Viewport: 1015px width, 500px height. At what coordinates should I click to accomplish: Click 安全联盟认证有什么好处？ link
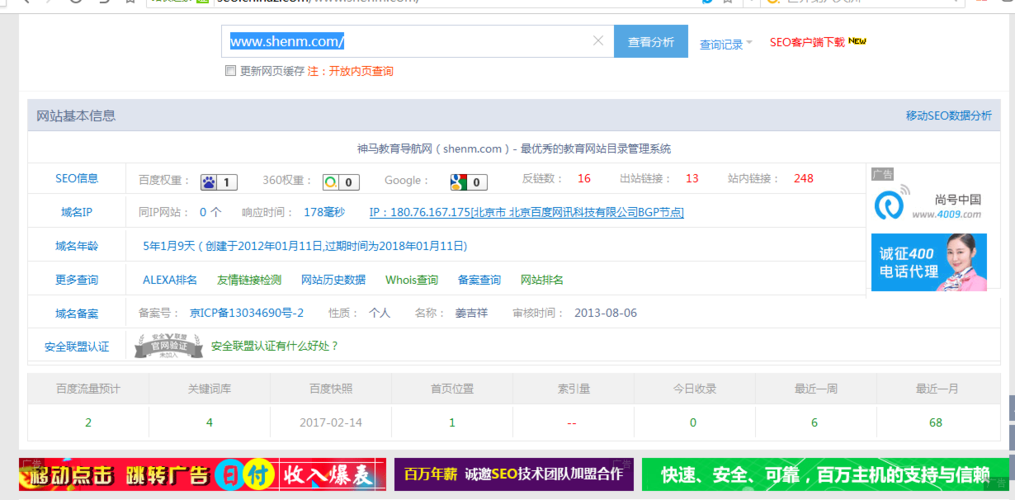[275, 346]
